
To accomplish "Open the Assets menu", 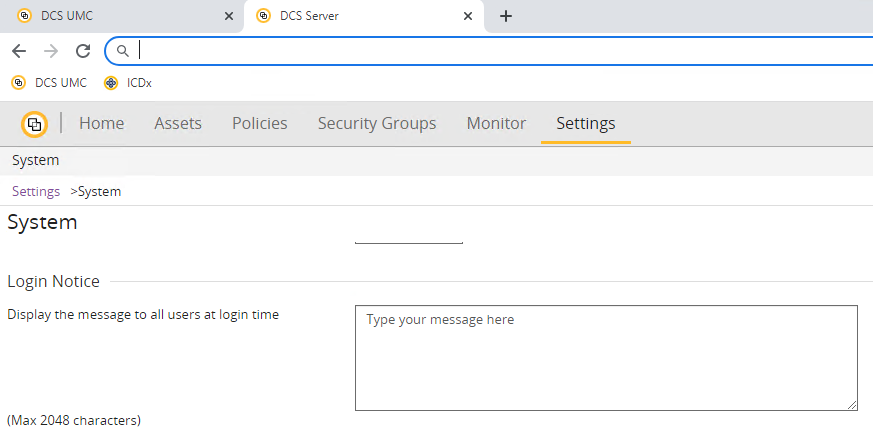I will tap(178, 124).
